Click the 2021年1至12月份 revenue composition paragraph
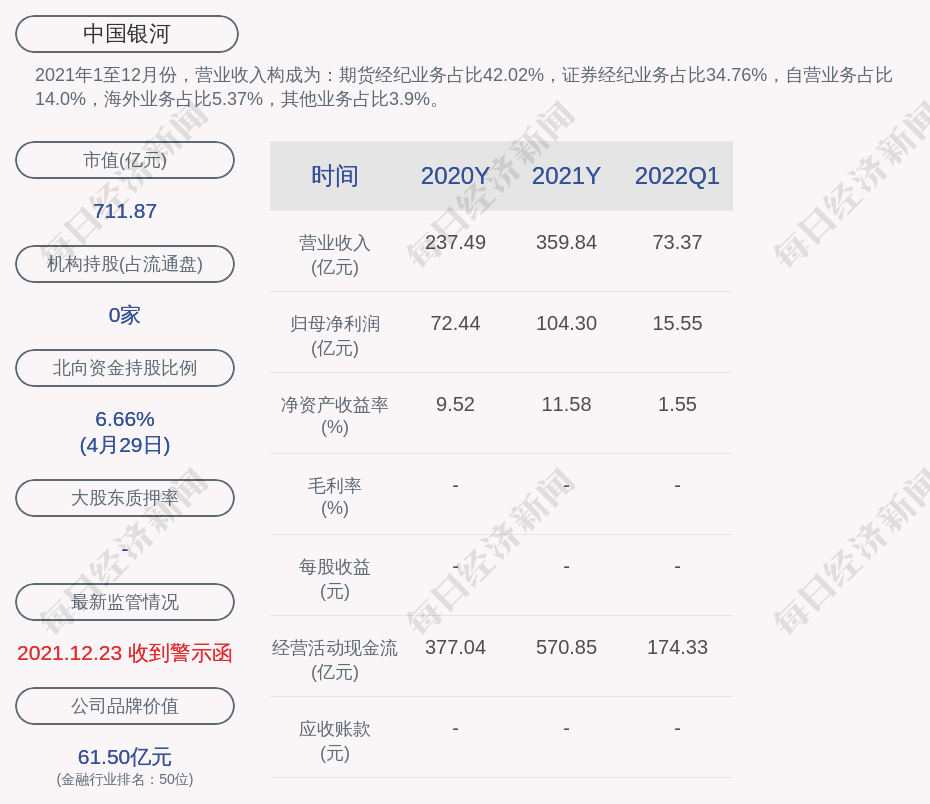The image size is (930, 804). pos(464,87)
